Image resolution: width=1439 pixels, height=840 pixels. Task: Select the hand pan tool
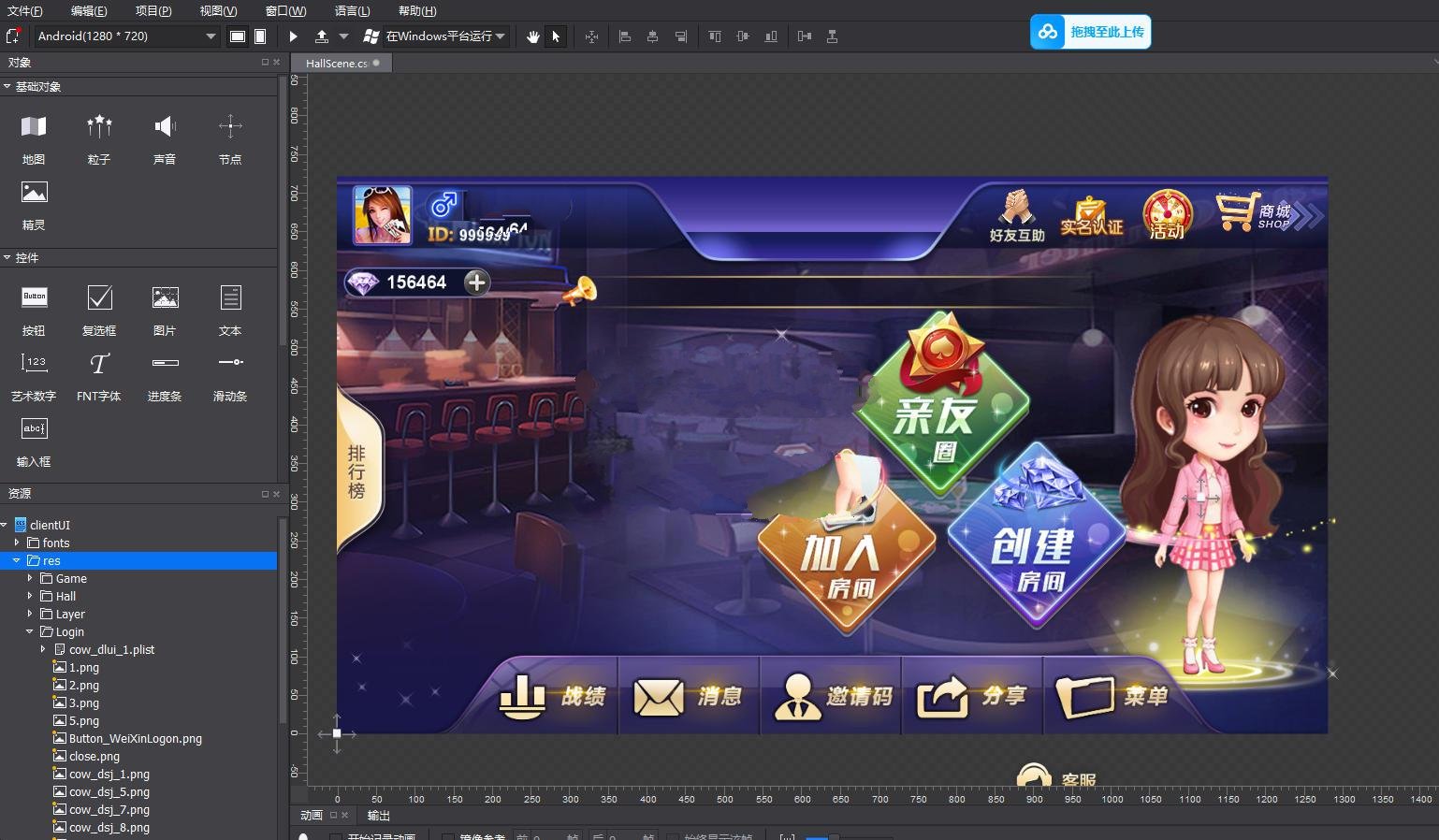coord(533,36)
